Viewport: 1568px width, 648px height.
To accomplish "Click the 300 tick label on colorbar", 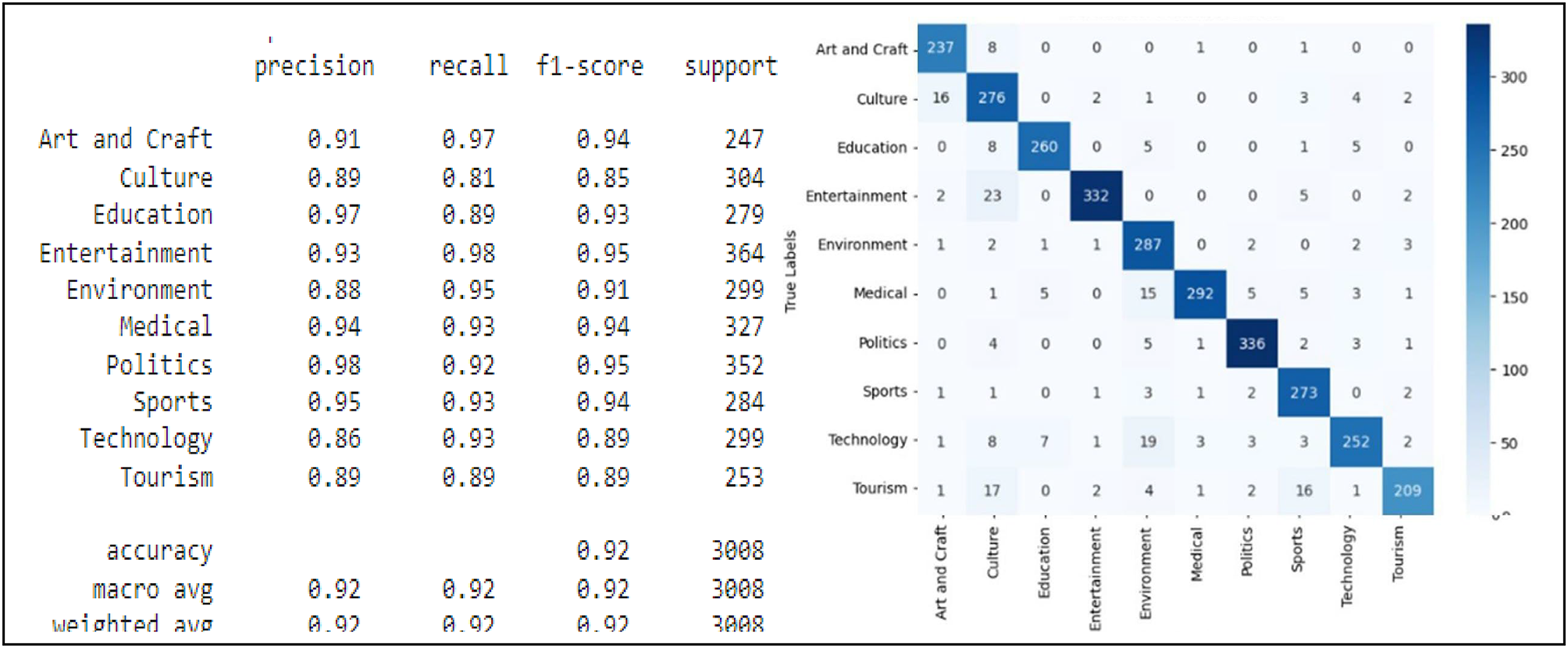I will coord(1513,77).
